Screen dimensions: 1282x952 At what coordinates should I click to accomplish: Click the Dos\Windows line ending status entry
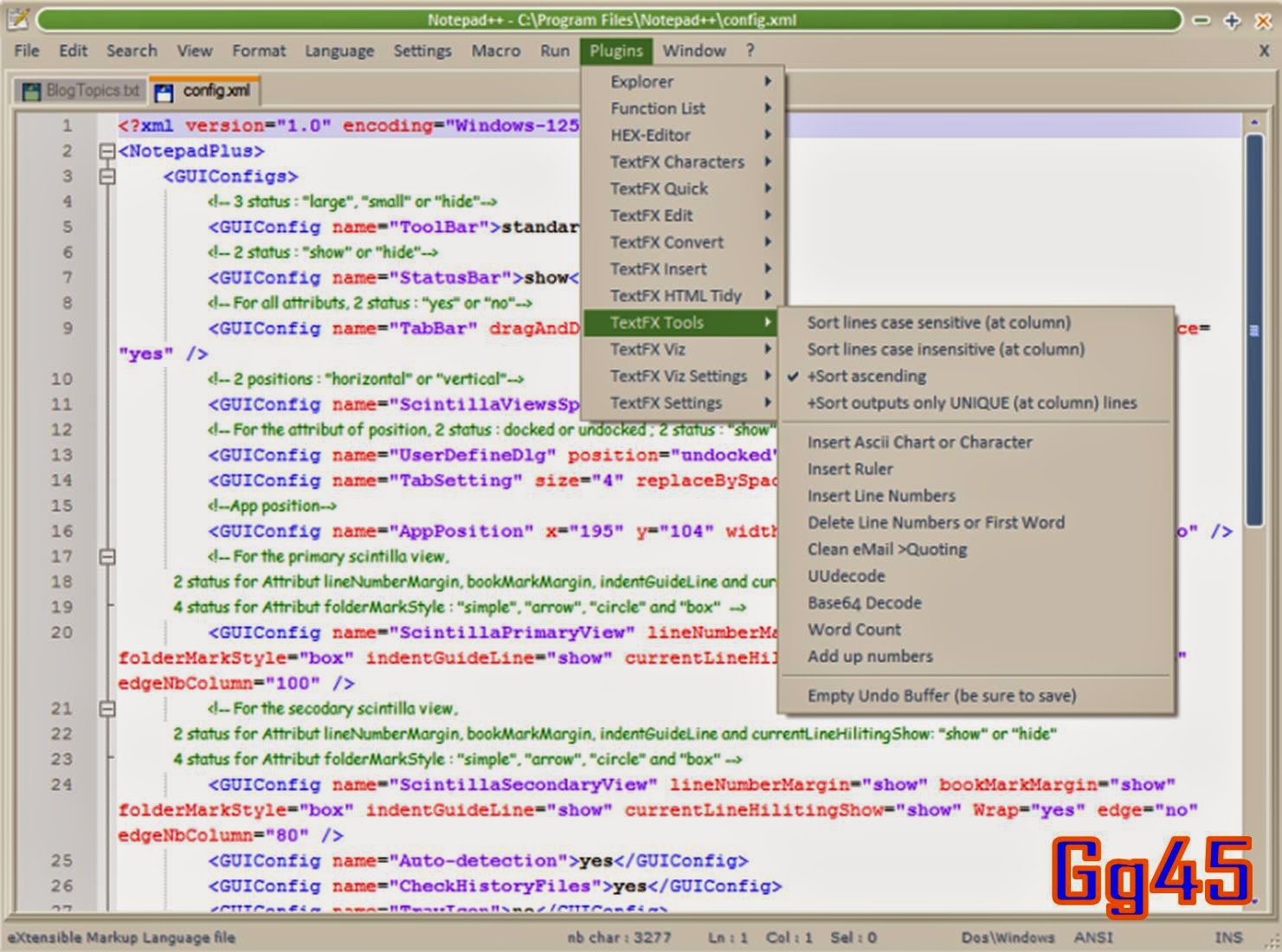(x=1008, y=937)
